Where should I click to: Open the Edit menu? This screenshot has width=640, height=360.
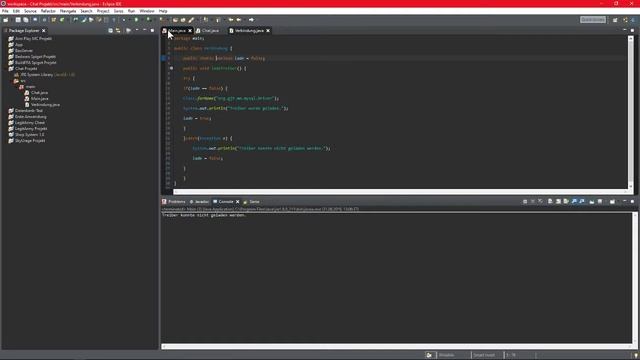[16, 11]
